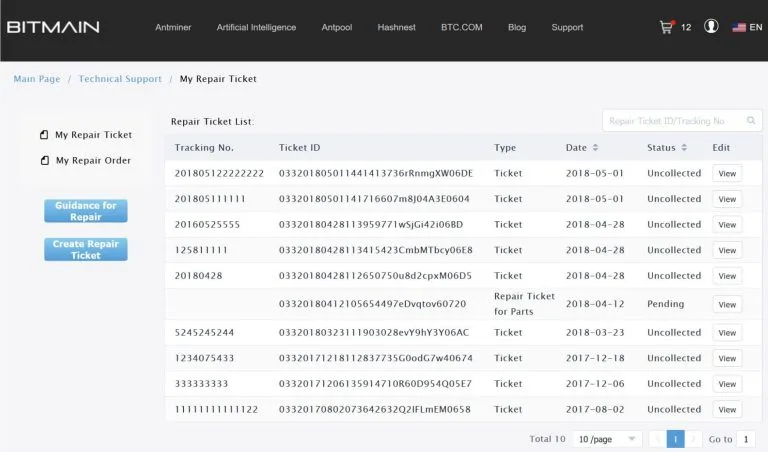The image size is (768, 452).
Task: Click the US flag language icon
Action: coord(739,28)
